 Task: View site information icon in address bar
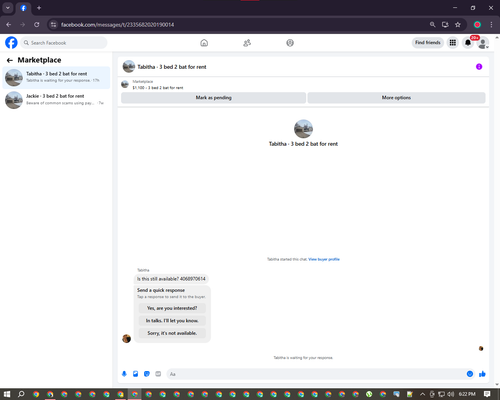coord(53,25)
